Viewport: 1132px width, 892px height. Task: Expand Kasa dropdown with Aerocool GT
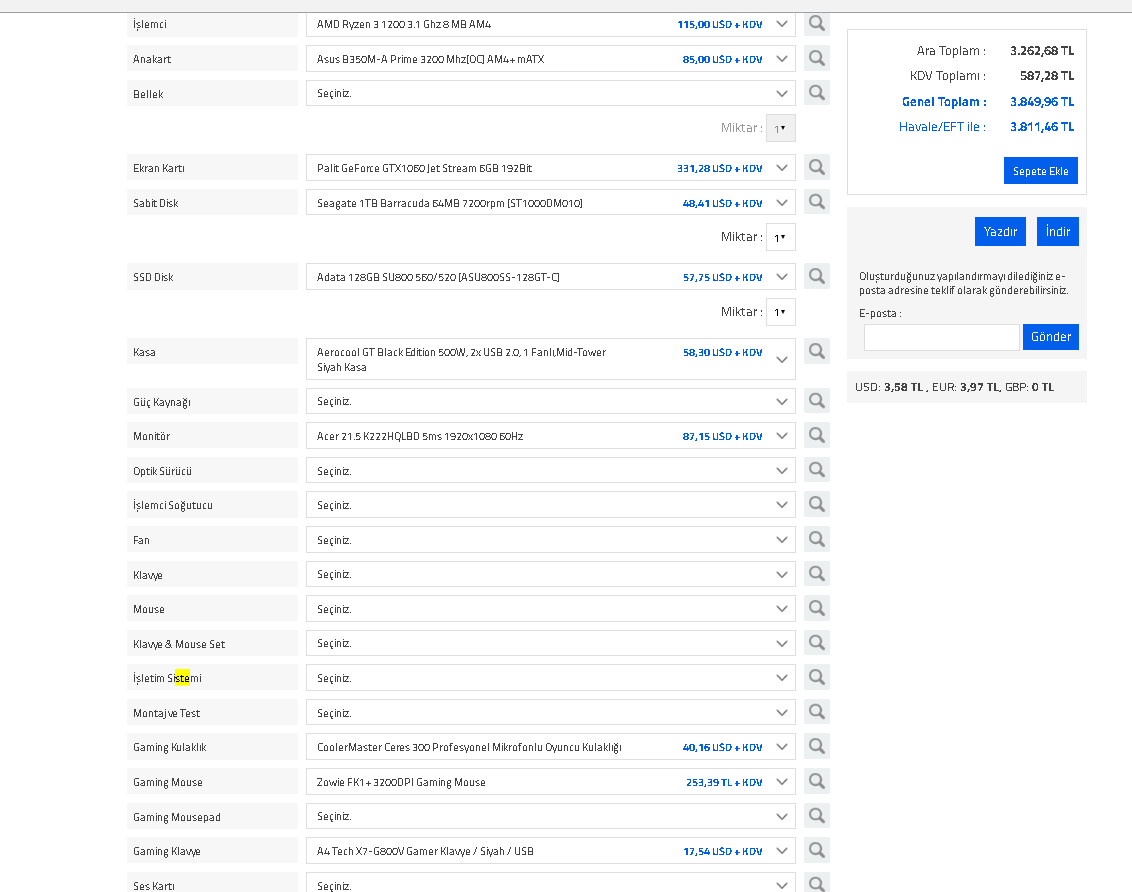point(551,359)
